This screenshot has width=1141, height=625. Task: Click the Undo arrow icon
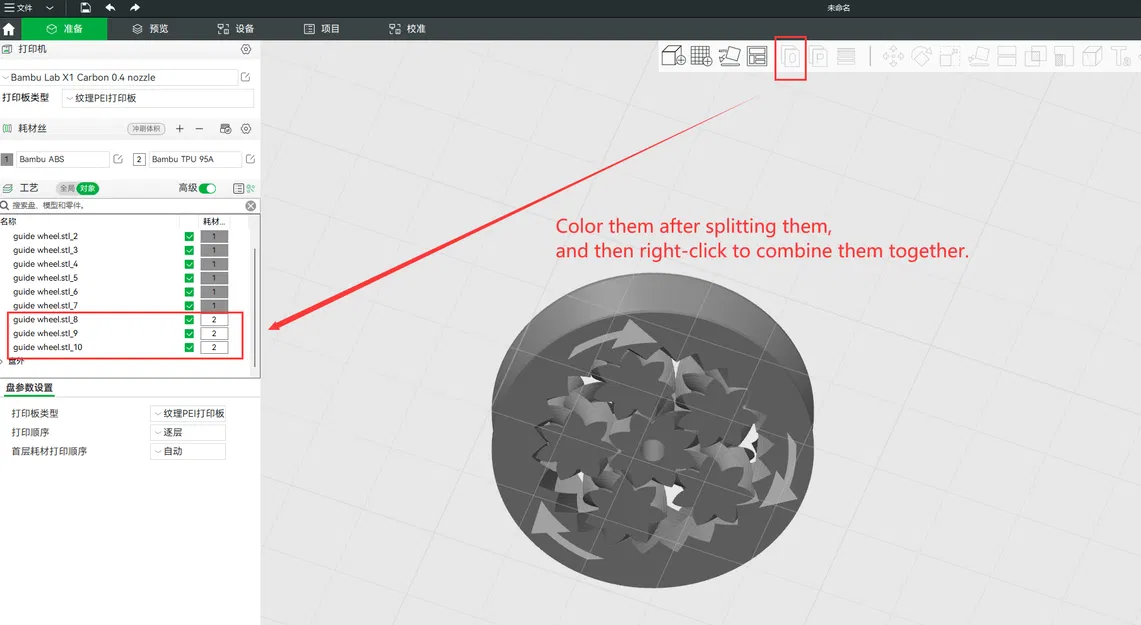110,7
